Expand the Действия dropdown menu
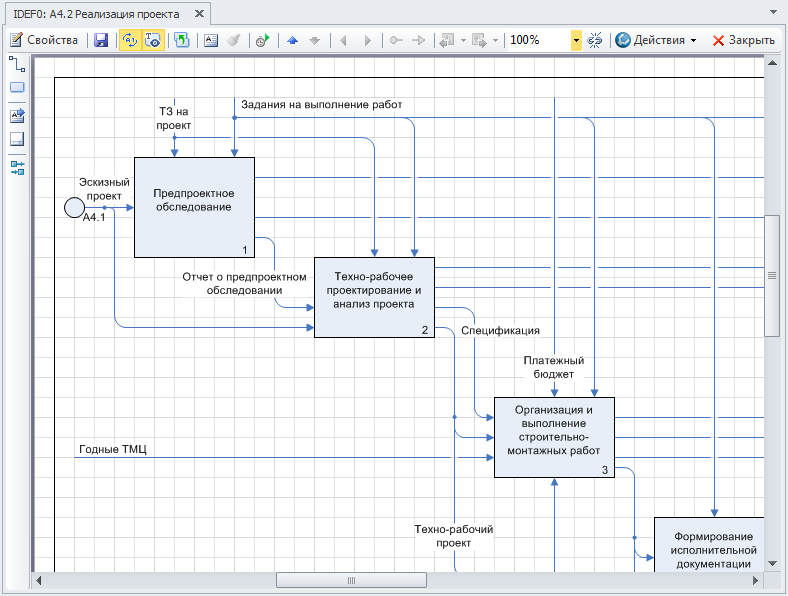 (656, 40)
